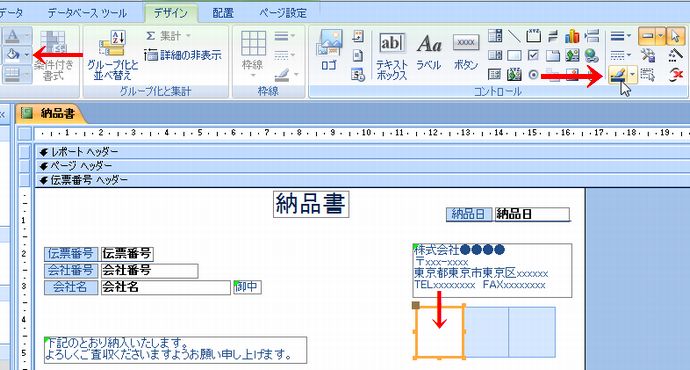690x370 pixels.
Task: Toggle the select objects arrow tool
Action: coord(675,36)
